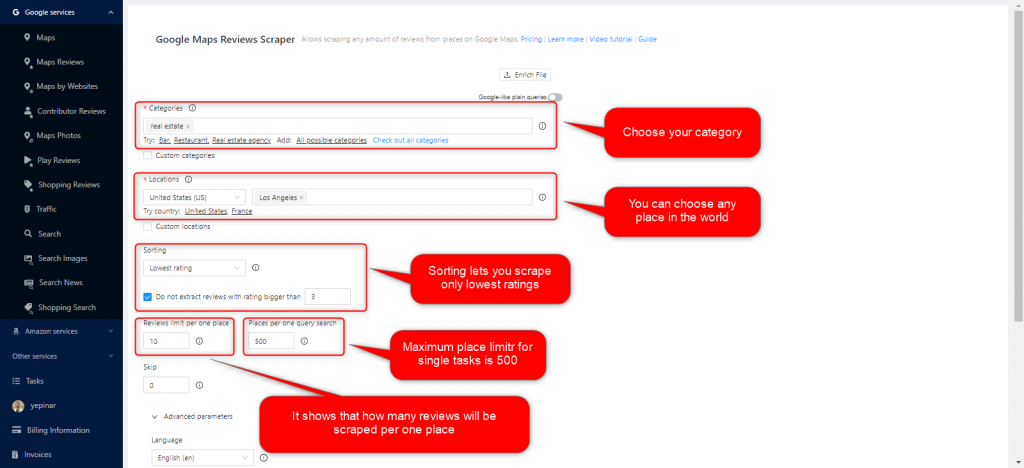Click the Tasks list icon
The image size is (1024, 468).
[16, 381]
